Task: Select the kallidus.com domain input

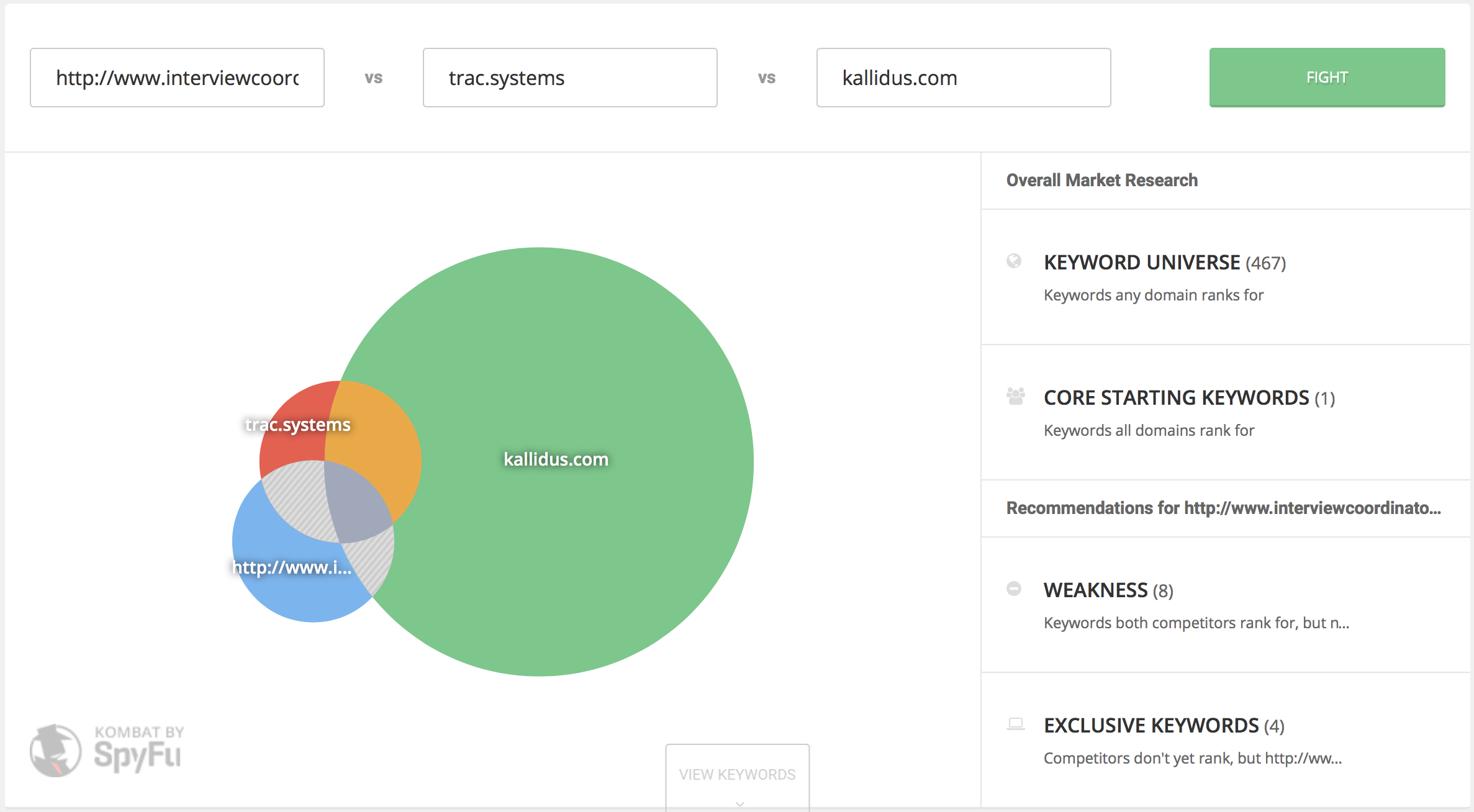Action: (x=964, y=78)
